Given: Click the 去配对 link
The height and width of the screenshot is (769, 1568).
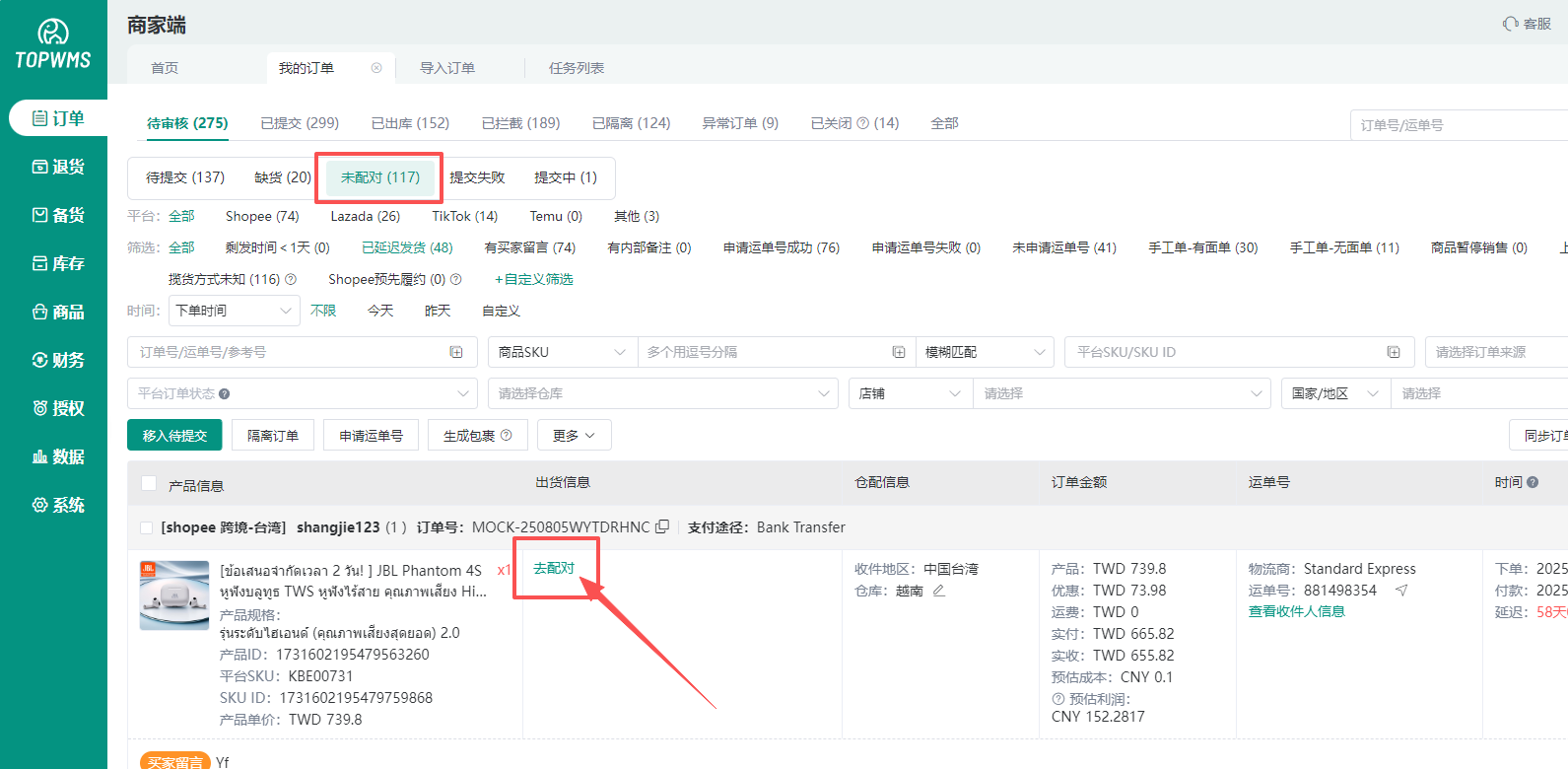Looking at the screenshot, I should click(x=554, y=568).
